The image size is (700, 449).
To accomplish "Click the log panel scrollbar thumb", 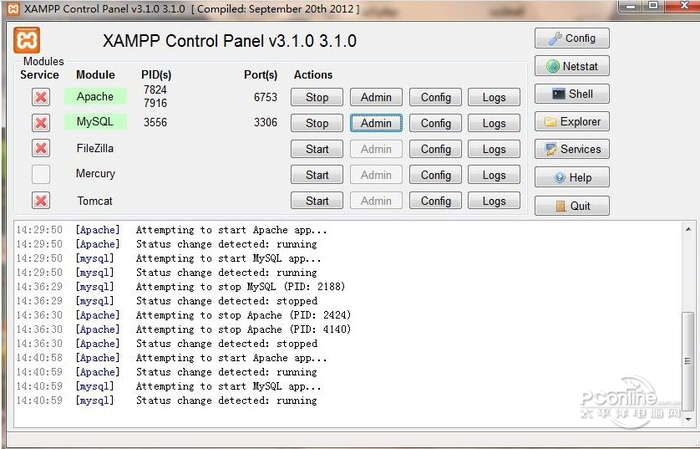I will click(688, 362).
